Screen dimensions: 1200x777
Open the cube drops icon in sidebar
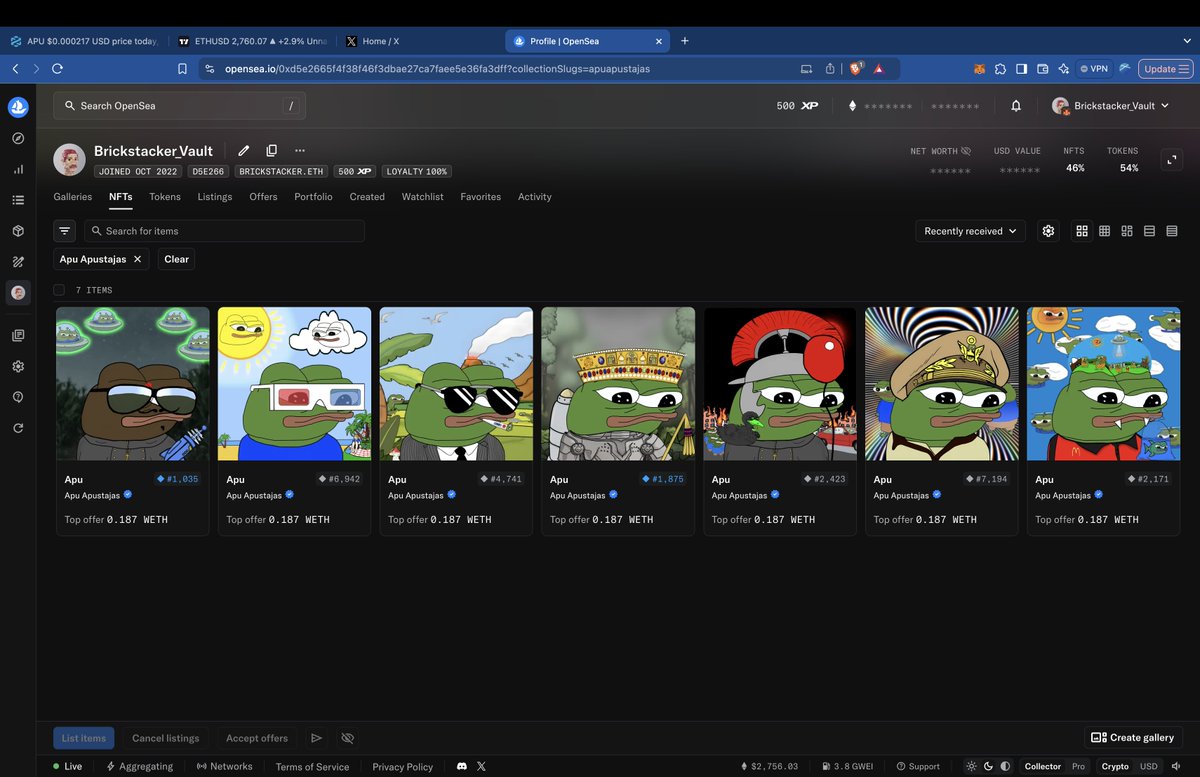tap(18, 231)
